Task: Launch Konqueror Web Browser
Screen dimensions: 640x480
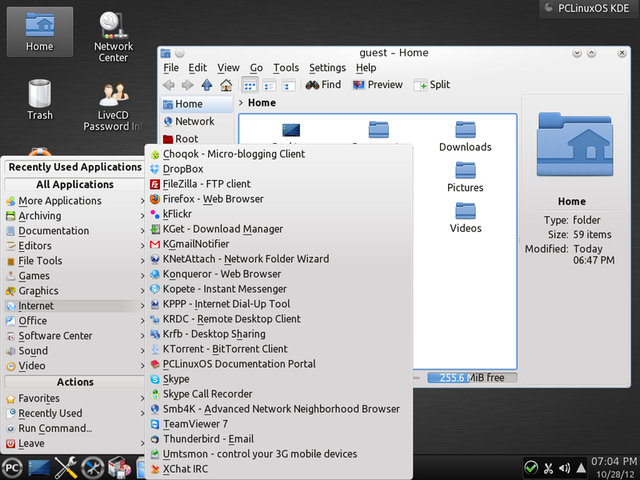Action: 278,274
